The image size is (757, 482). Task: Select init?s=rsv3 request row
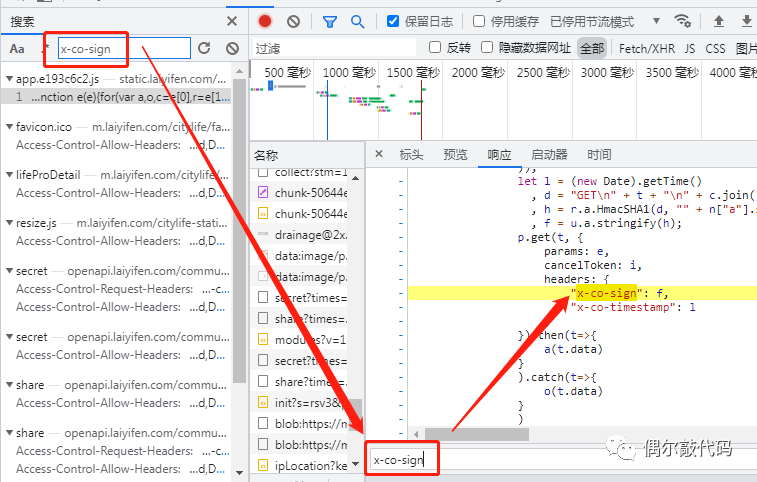pos(300,403)
